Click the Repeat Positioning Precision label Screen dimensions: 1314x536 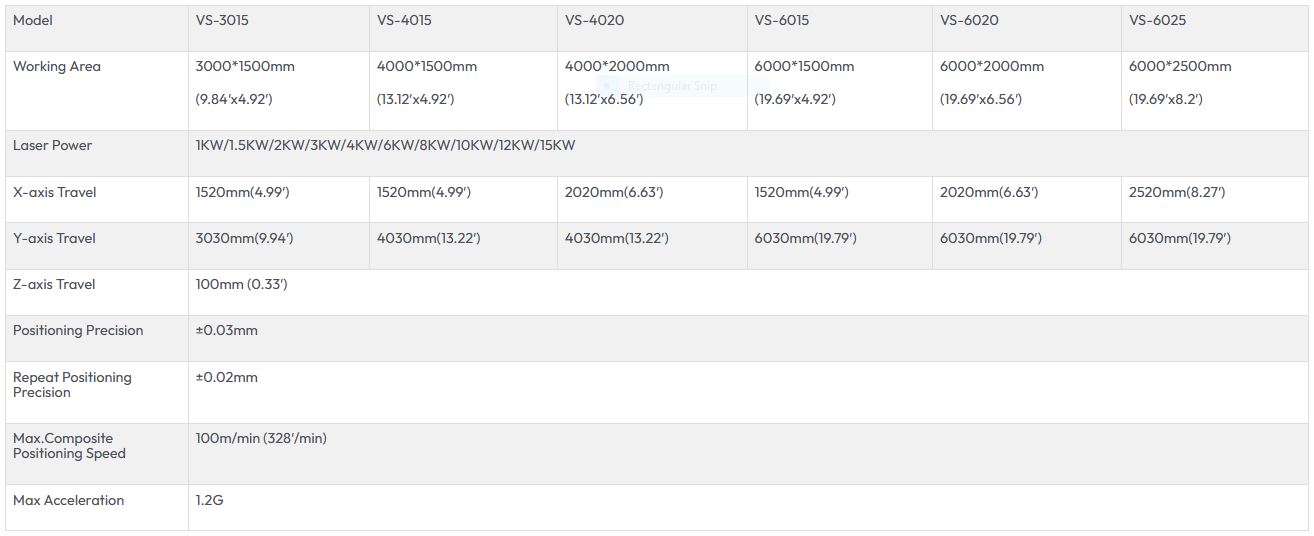(72, 385)
